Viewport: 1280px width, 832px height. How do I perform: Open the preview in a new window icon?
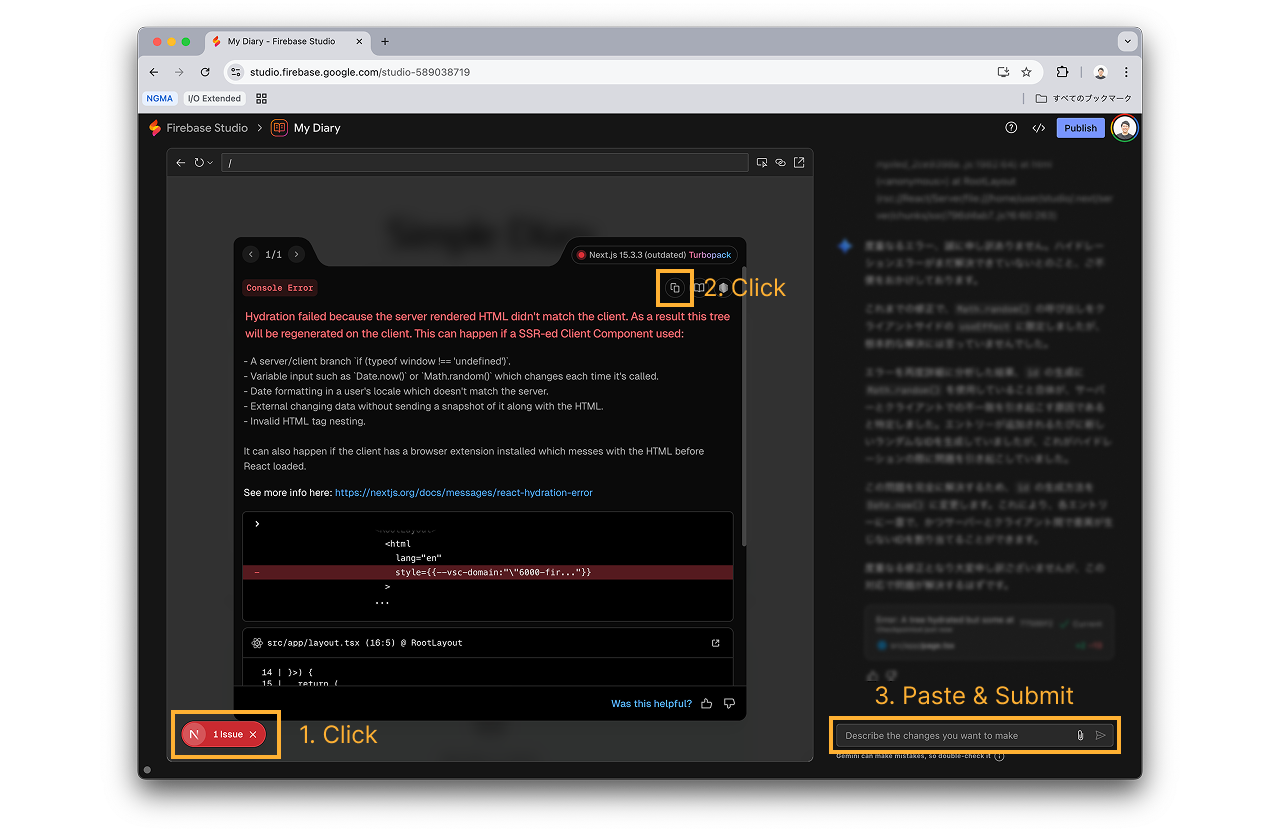(x=798, y=162)
